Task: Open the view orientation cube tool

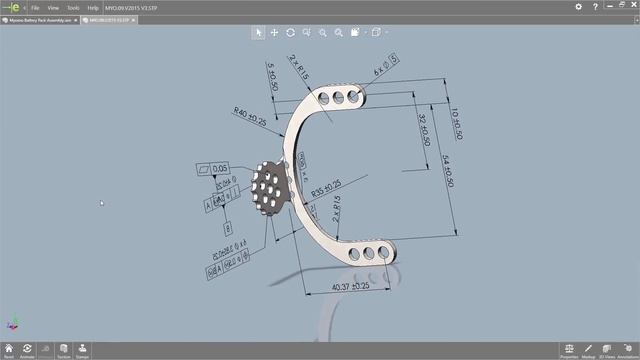Action: (x=376, y=32)
